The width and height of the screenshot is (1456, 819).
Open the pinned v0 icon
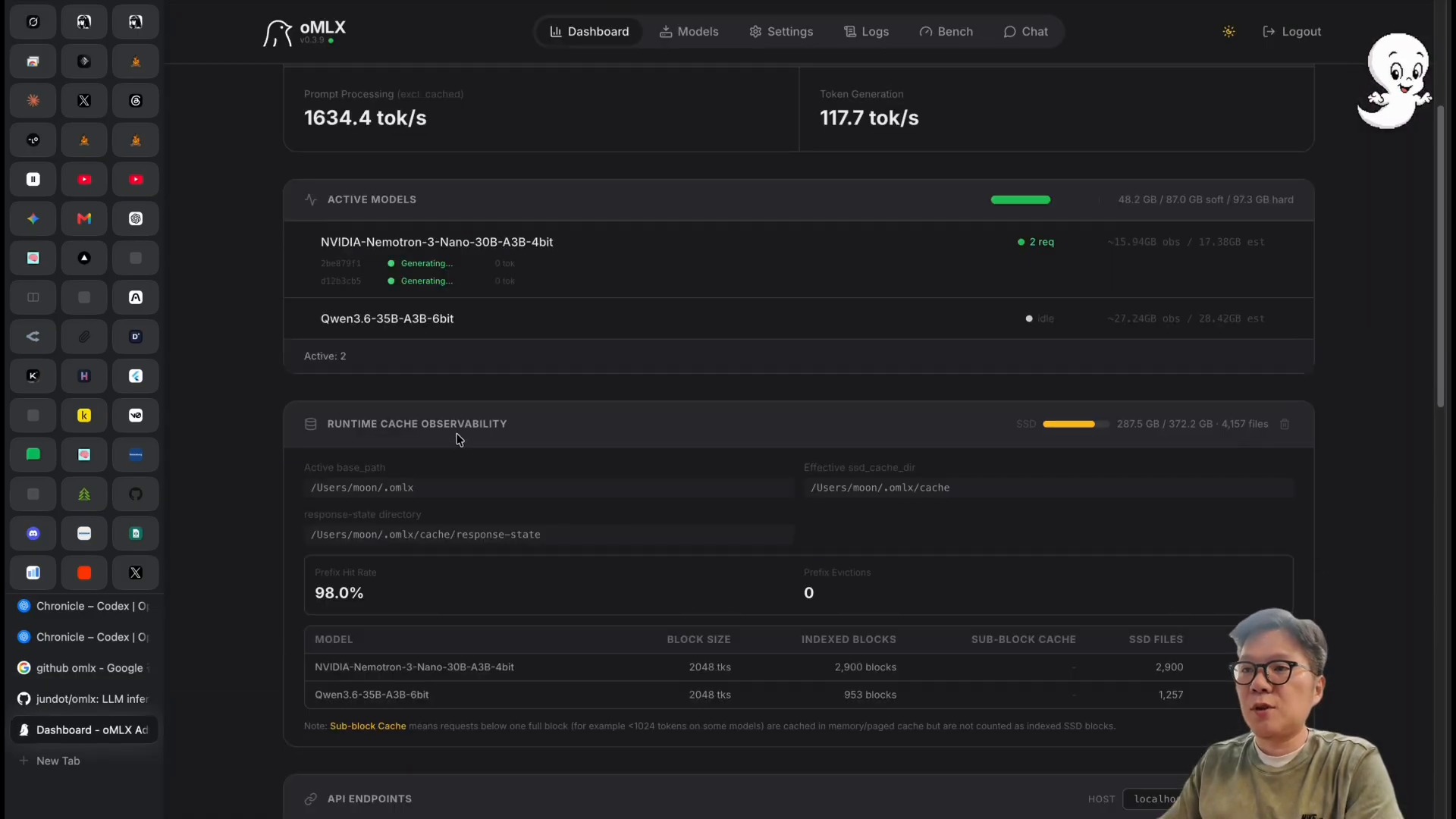136,416
